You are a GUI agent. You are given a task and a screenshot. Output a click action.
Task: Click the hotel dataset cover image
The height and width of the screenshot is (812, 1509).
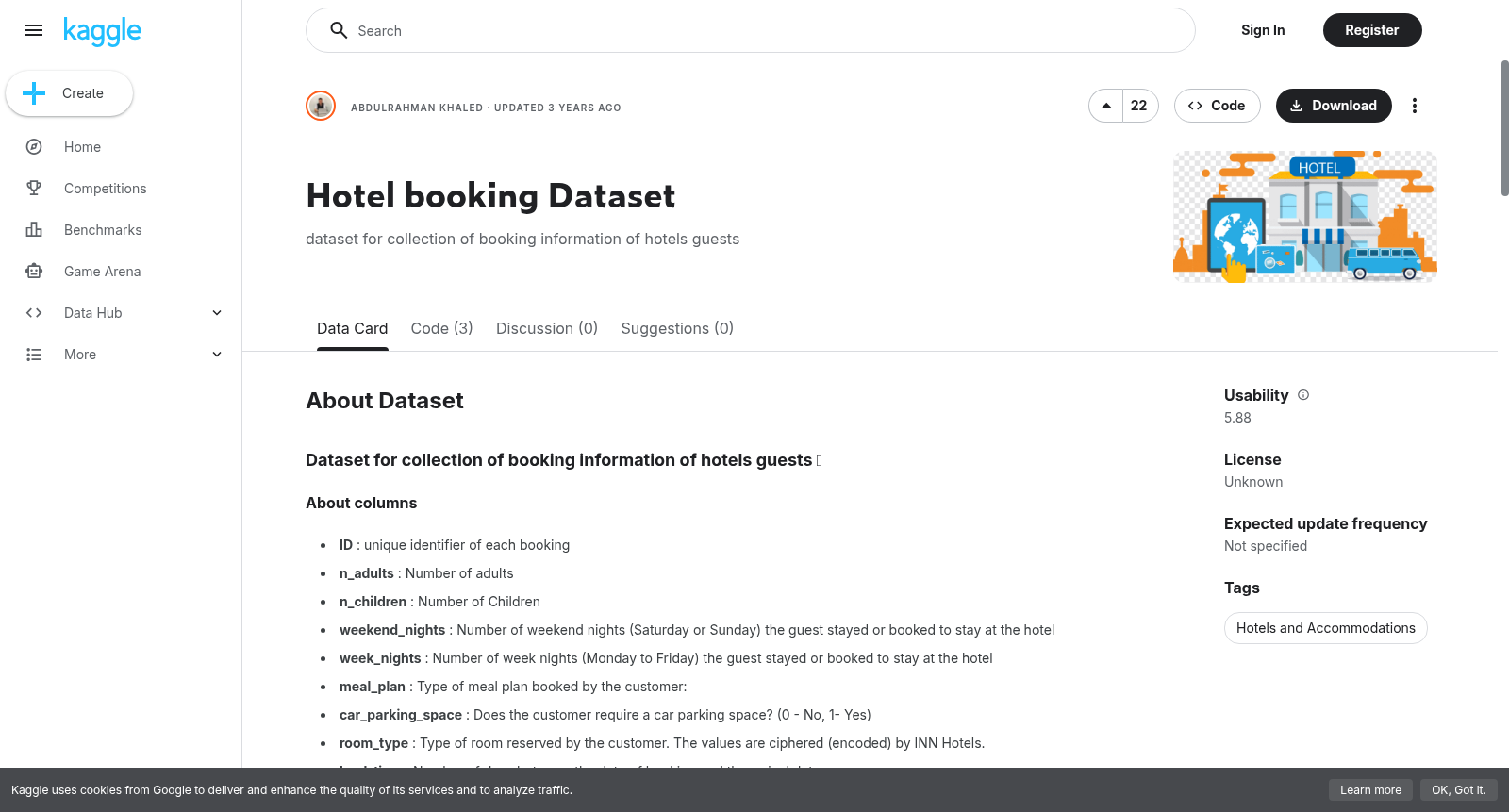click(x=1304, y=217)
